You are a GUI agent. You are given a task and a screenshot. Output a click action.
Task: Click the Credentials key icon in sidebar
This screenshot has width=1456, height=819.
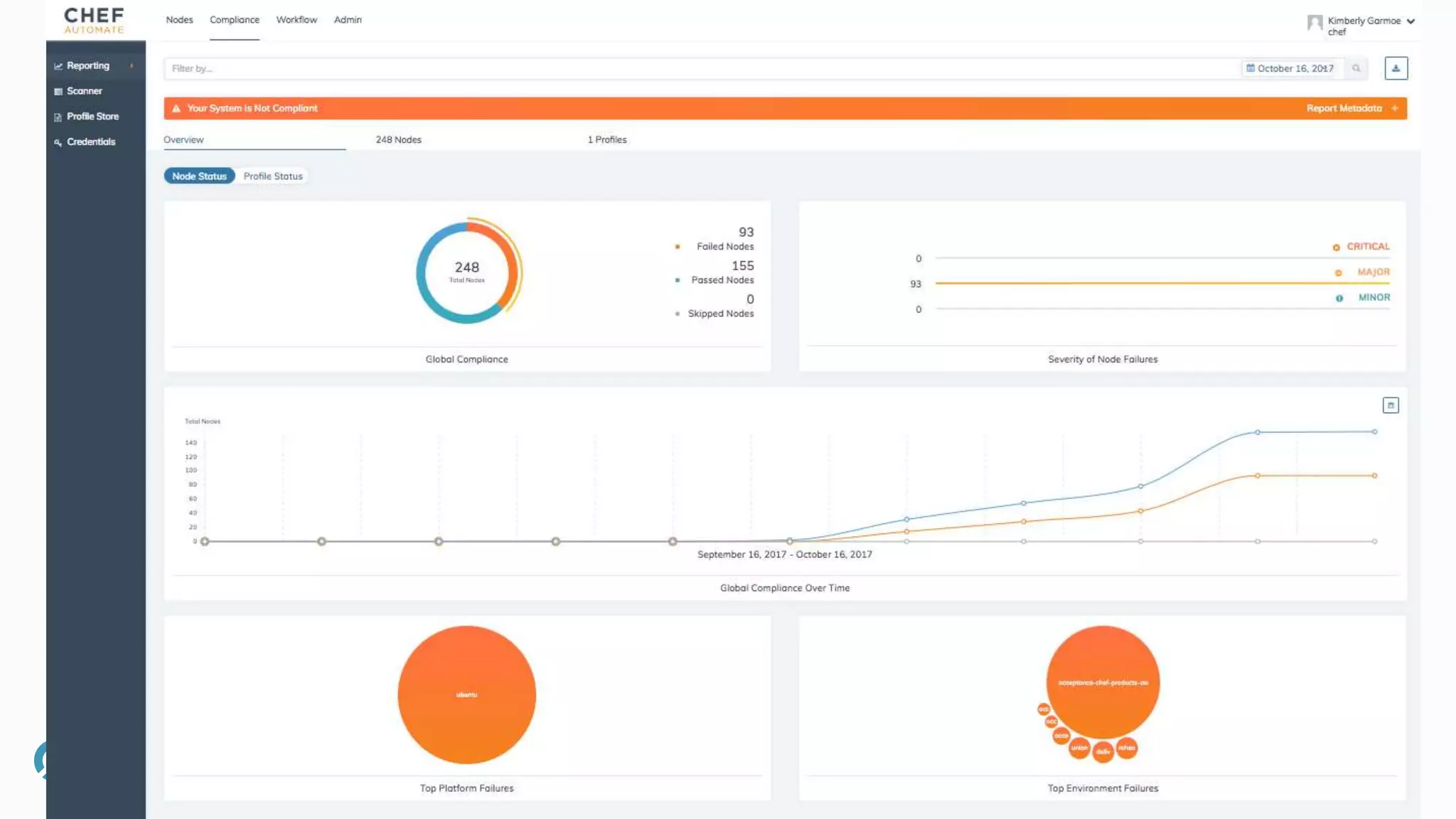pos(58,143)
